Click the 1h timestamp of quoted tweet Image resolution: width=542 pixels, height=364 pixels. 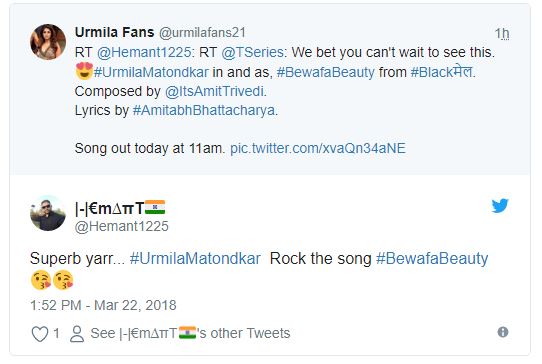(502, 34)
